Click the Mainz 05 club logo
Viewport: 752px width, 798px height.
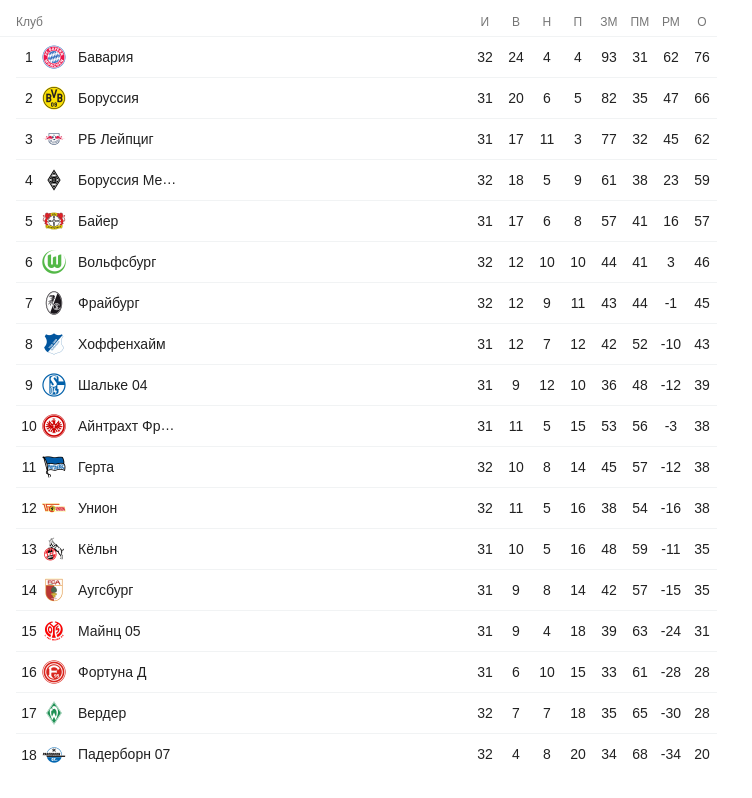[54, 631]
